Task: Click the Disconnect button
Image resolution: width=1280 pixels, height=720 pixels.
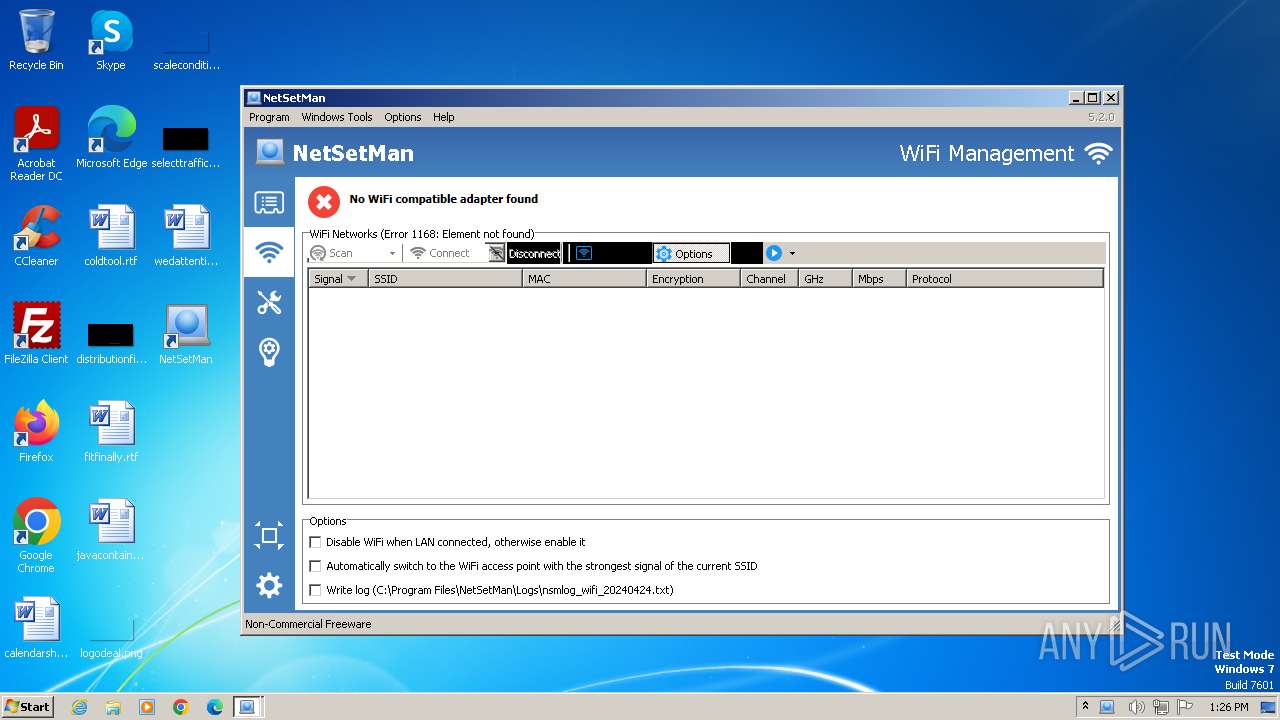Action: pyautogui.click(x=525, y=253)
